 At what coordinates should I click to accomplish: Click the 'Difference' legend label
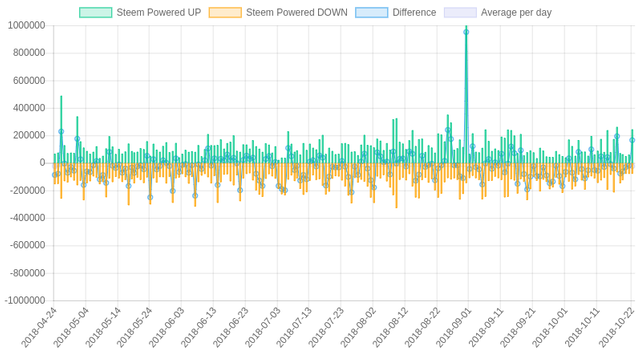click(414, 13)
